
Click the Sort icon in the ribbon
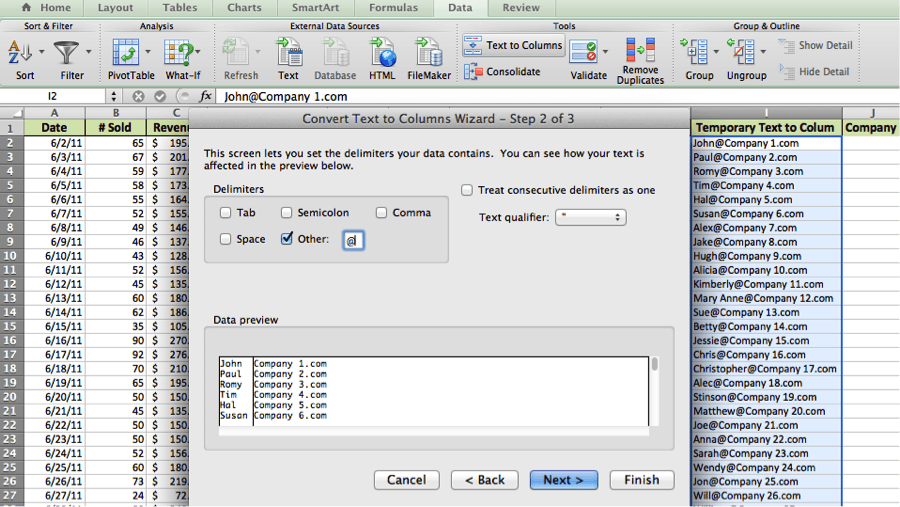(20, 51)
